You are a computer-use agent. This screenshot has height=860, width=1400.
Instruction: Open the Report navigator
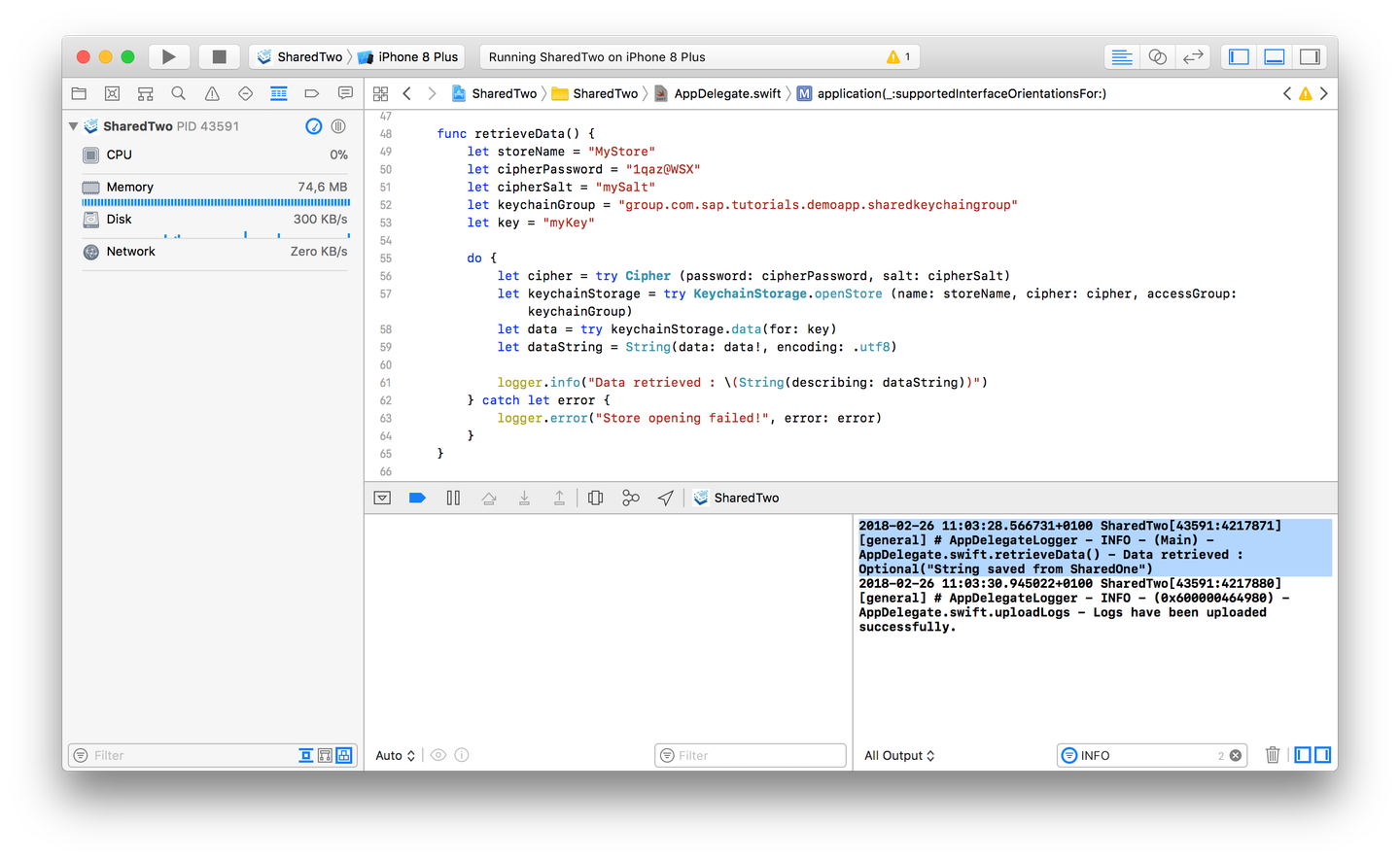(345, 93)
